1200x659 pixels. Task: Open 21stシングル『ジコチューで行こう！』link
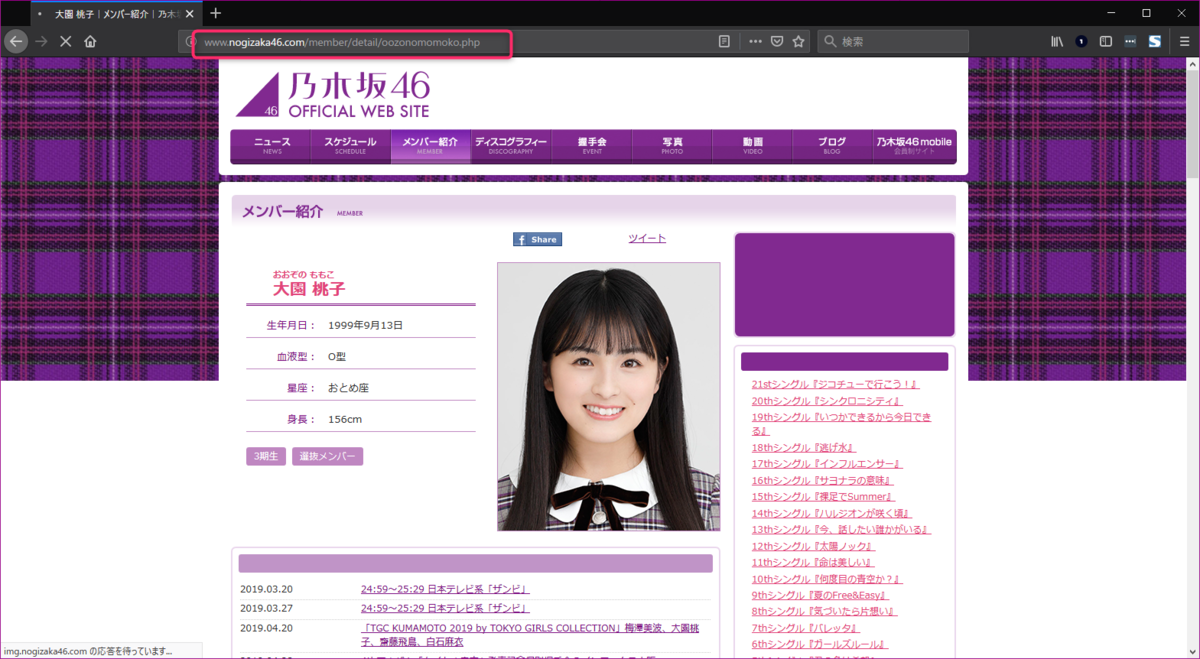click(835, 384)
